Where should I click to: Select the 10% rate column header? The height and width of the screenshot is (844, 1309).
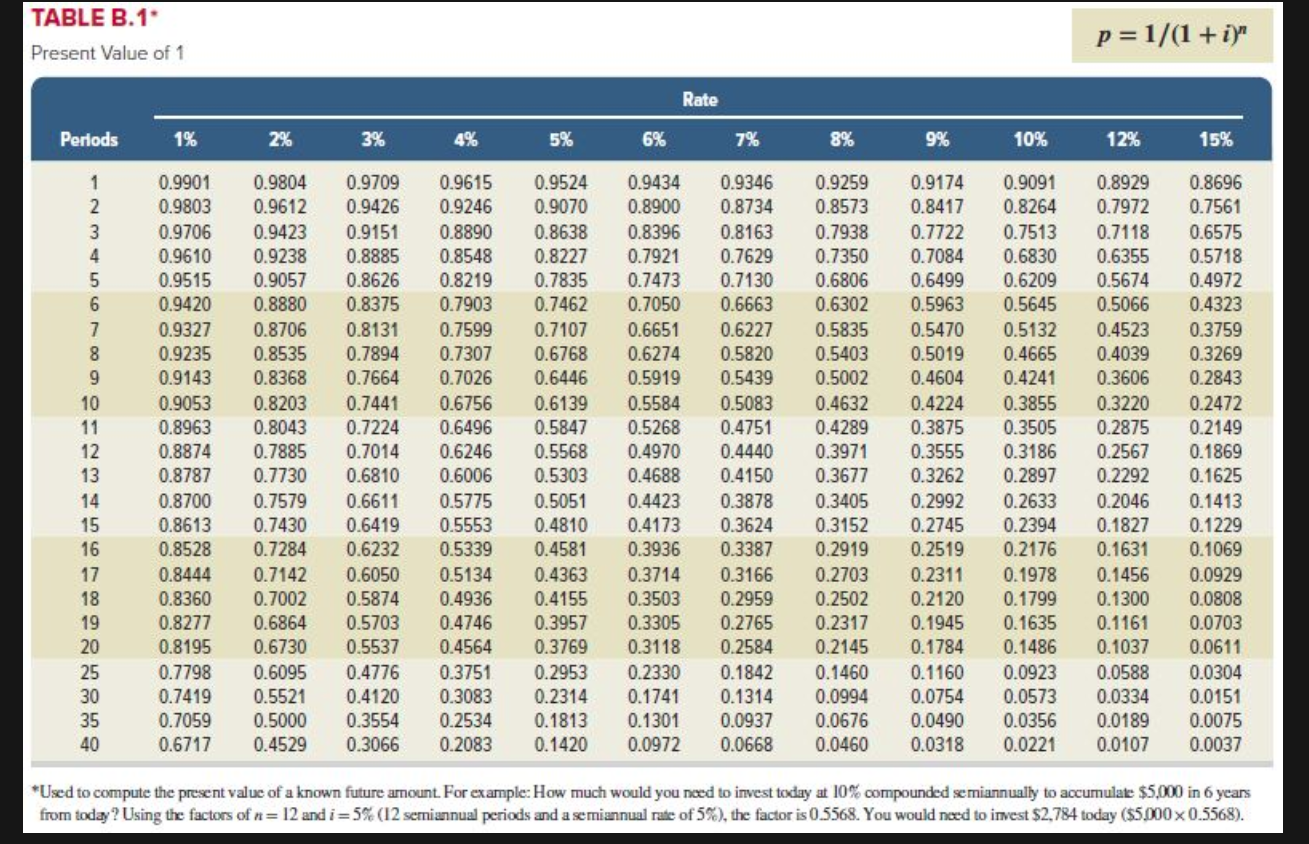tap(1030, 140)
